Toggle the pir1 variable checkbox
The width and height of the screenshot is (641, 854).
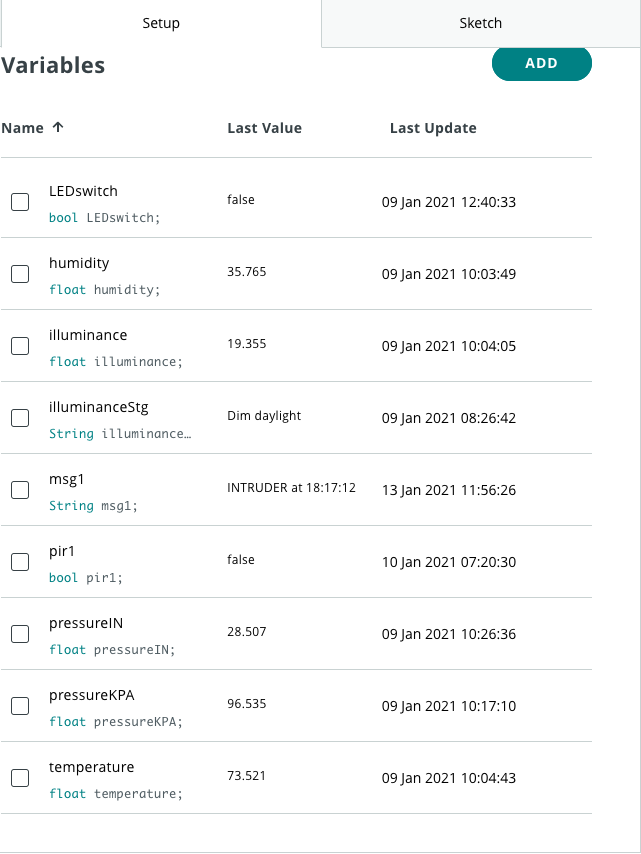click(x=20, y=562)
